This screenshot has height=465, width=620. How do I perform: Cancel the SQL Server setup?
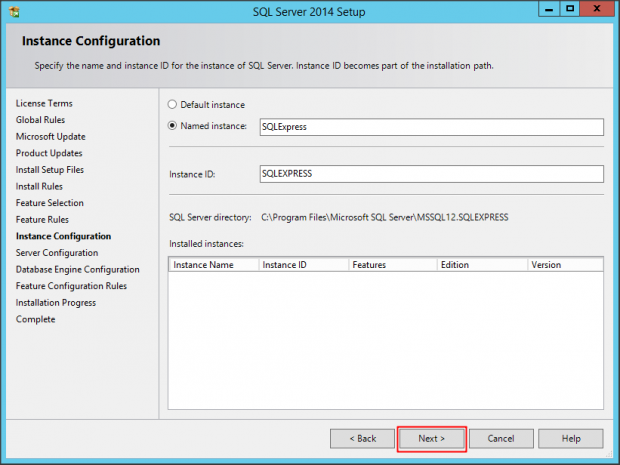[501, 439]
